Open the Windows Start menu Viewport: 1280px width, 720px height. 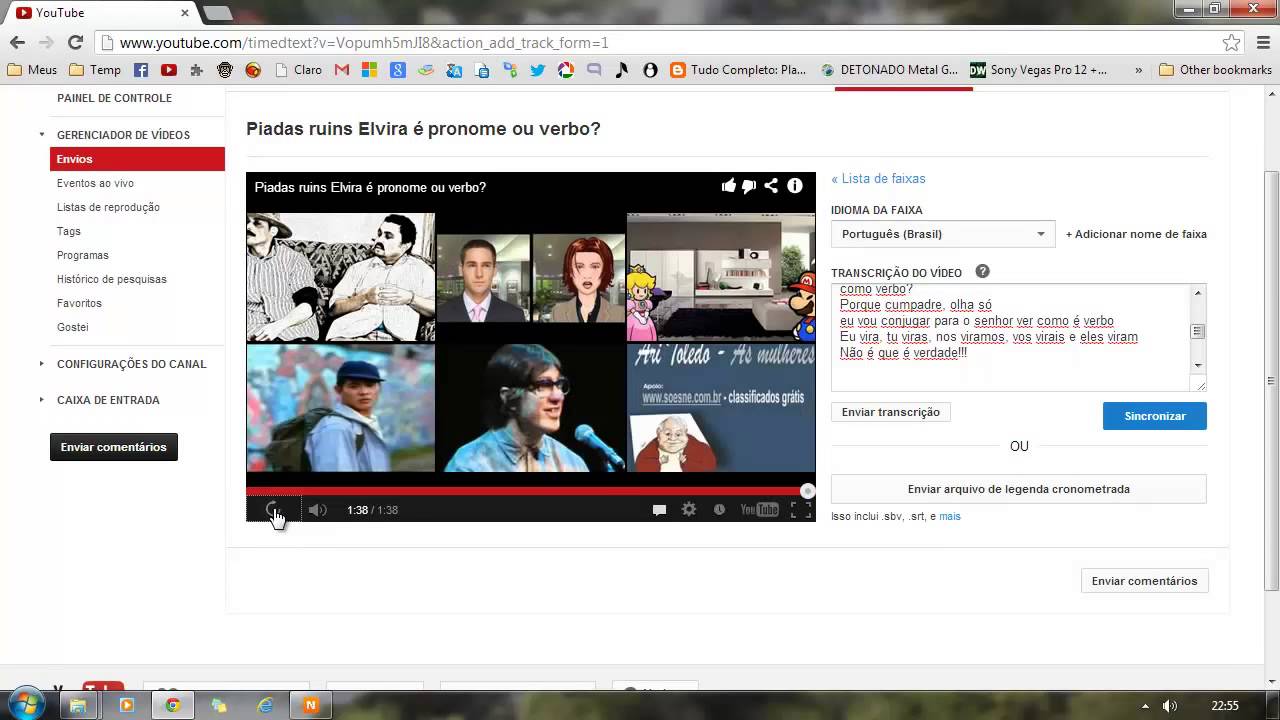click(x=26, y=704)
